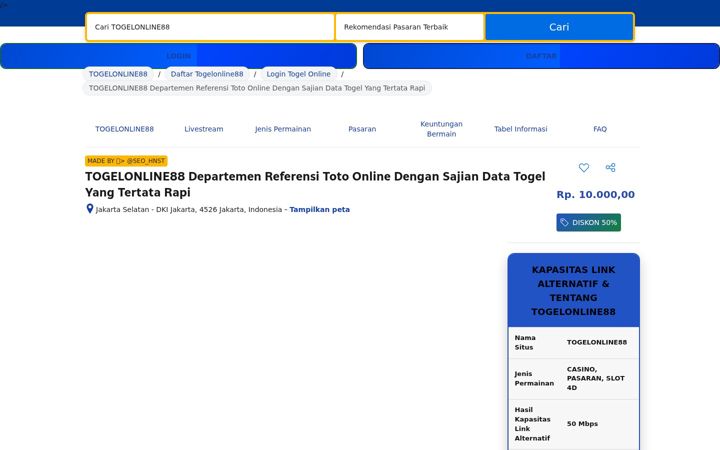Click the DAFTAR button
720x450 pixels.
pos(541,56)
